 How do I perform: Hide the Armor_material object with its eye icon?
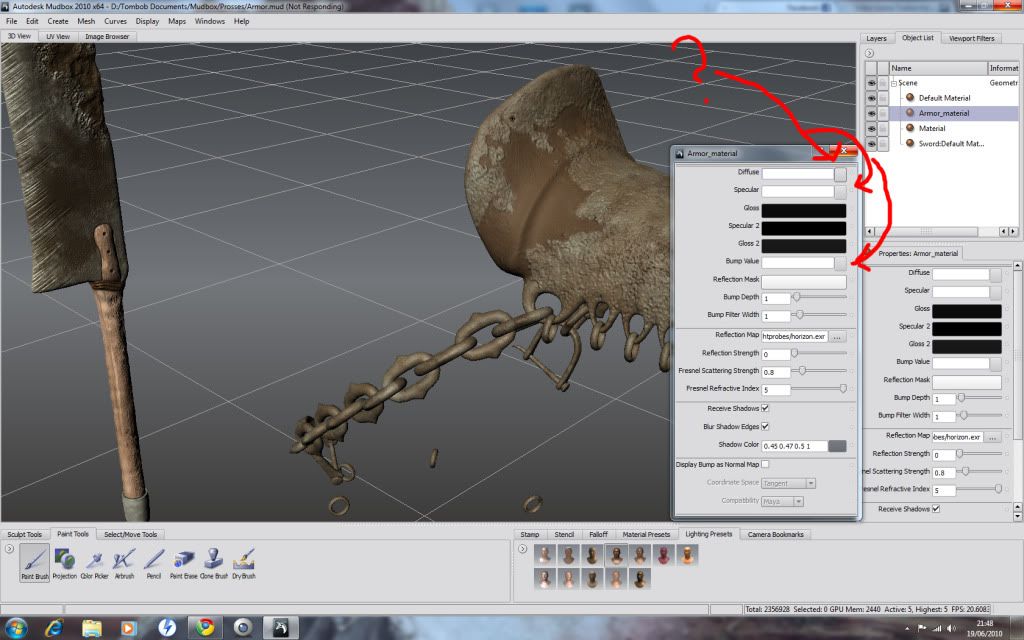[871, 113]
